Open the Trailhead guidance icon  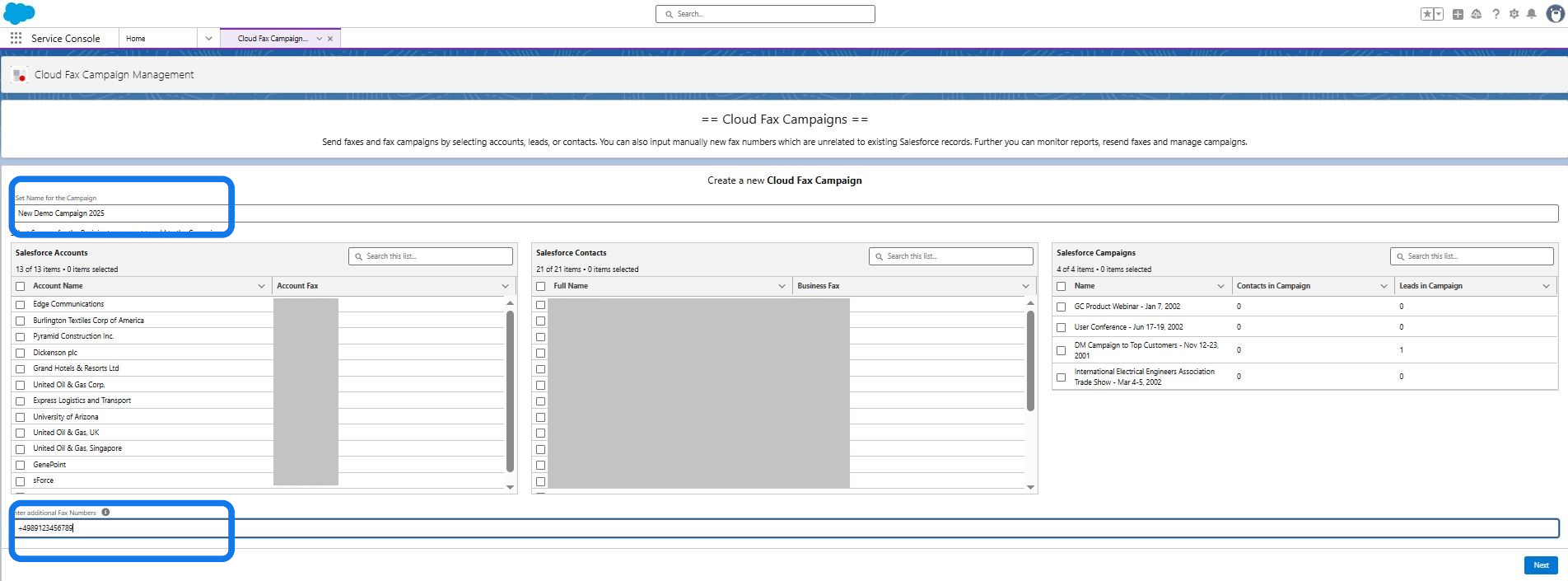coord(1476,14)
